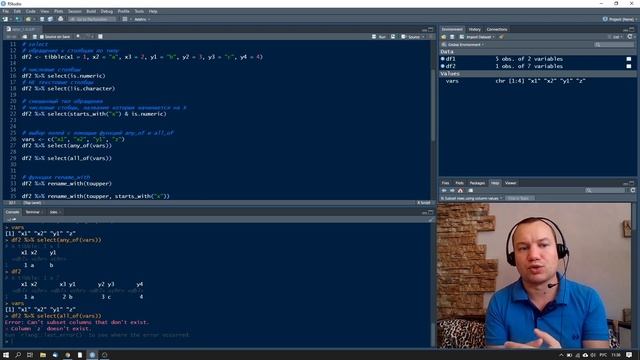
Task: Open the Project dropdown at top right
Action: [620, 19]
